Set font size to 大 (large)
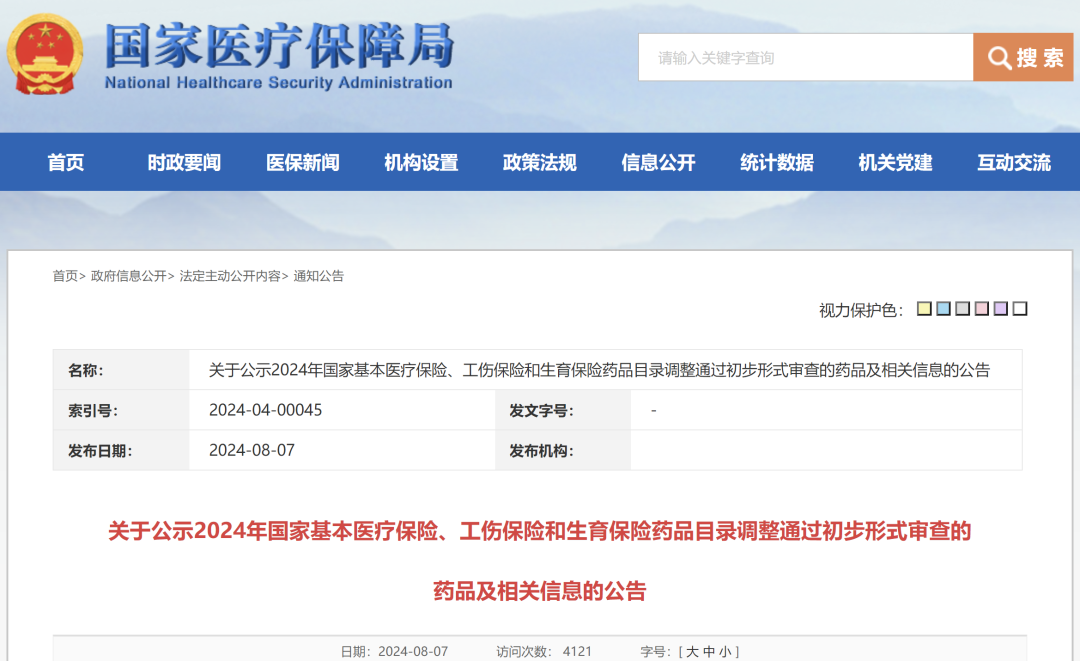Screen dimensions: 1080x661 pos(692,651)
